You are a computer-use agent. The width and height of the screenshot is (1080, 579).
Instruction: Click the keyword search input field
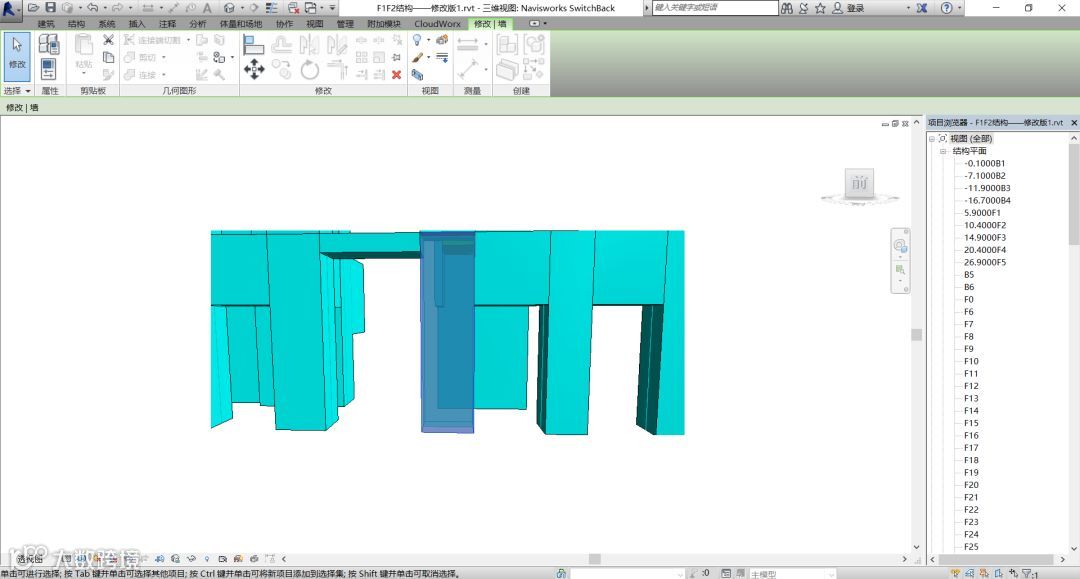[714, 8]
